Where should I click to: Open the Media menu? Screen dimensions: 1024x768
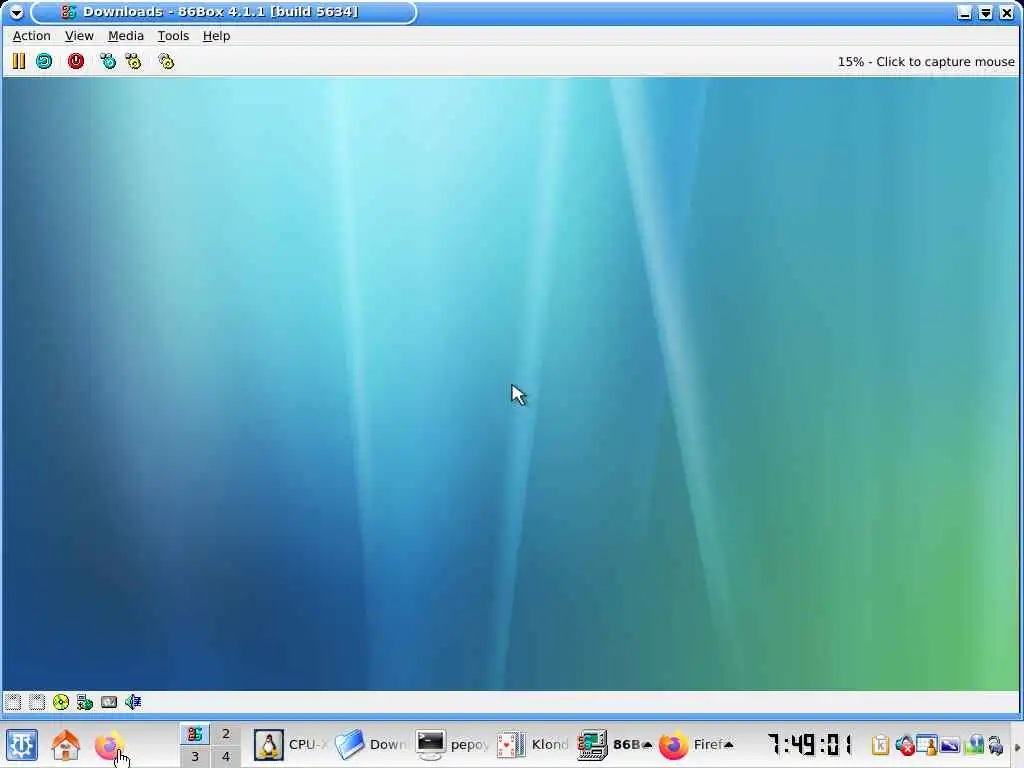(x=125, y=36)
